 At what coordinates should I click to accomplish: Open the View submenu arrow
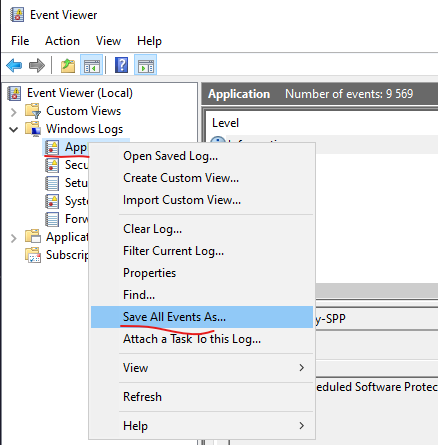click(302, 368)
